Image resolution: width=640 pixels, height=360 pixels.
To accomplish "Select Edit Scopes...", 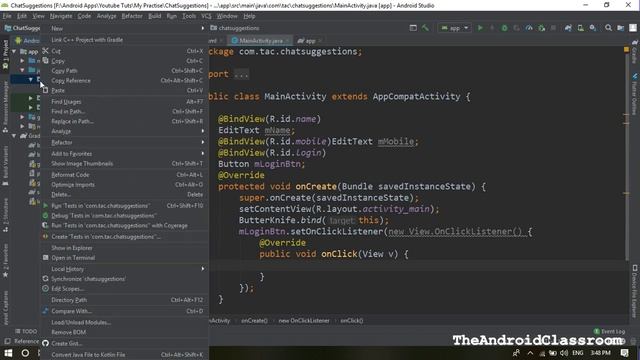I will pos(124,289).
